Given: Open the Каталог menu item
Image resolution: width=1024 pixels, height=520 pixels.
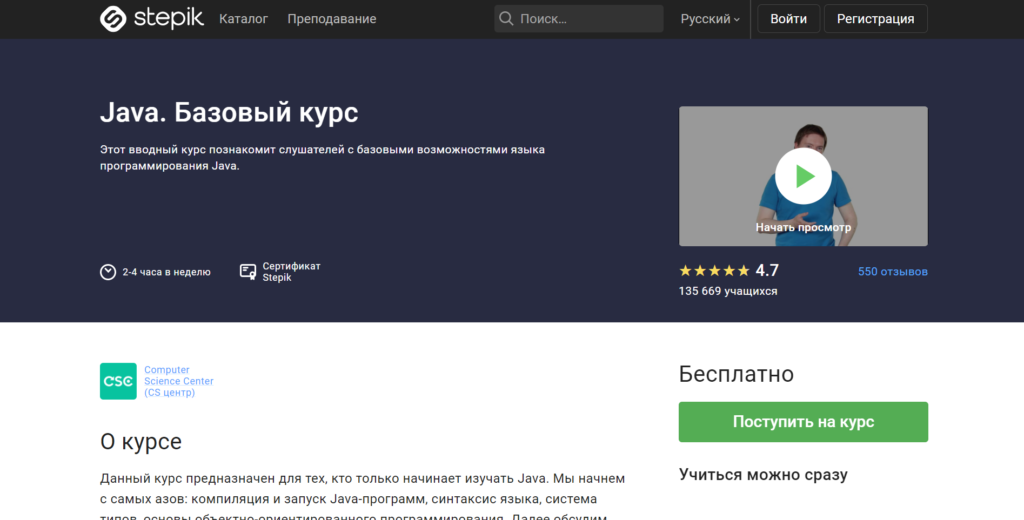Looking at the screenshot, I should [x=243, y=19].
